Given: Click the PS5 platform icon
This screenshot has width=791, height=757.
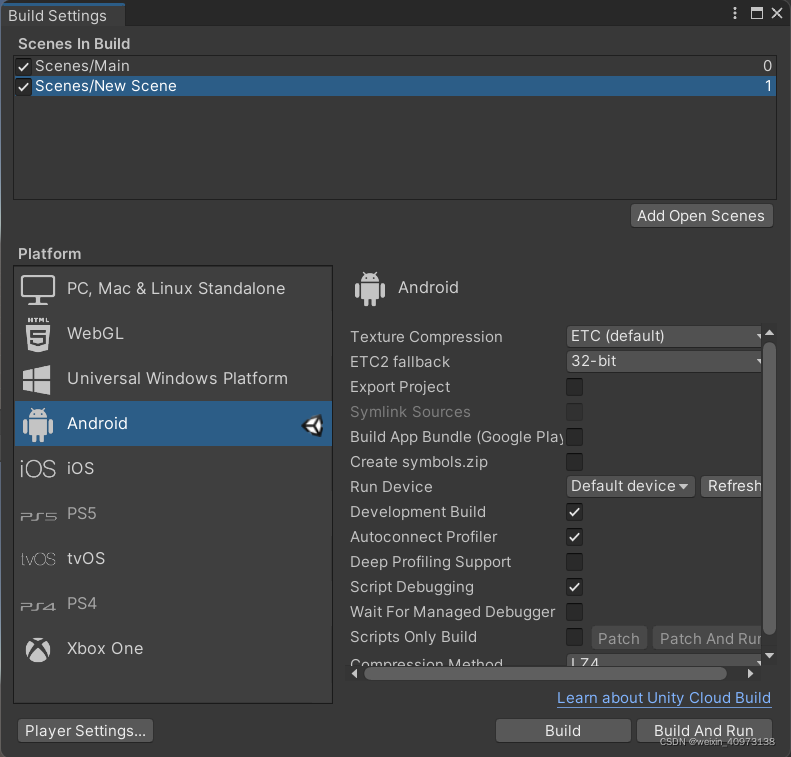Looking at the screenshot, I should click(x=38, y=516).
